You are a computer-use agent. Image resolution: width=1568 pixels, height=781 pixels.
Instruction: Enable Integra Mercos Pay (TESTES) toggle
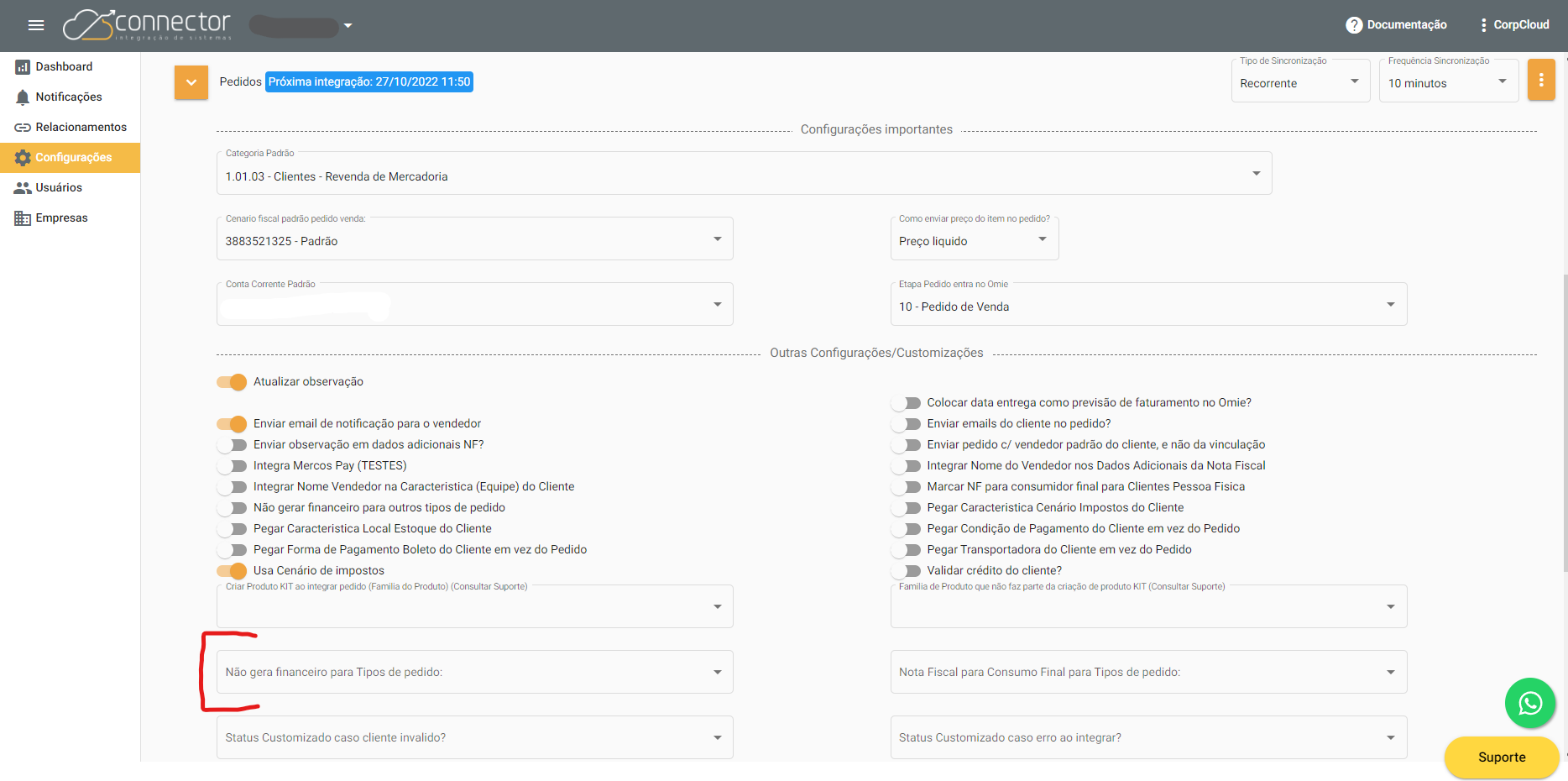point(232,466)
